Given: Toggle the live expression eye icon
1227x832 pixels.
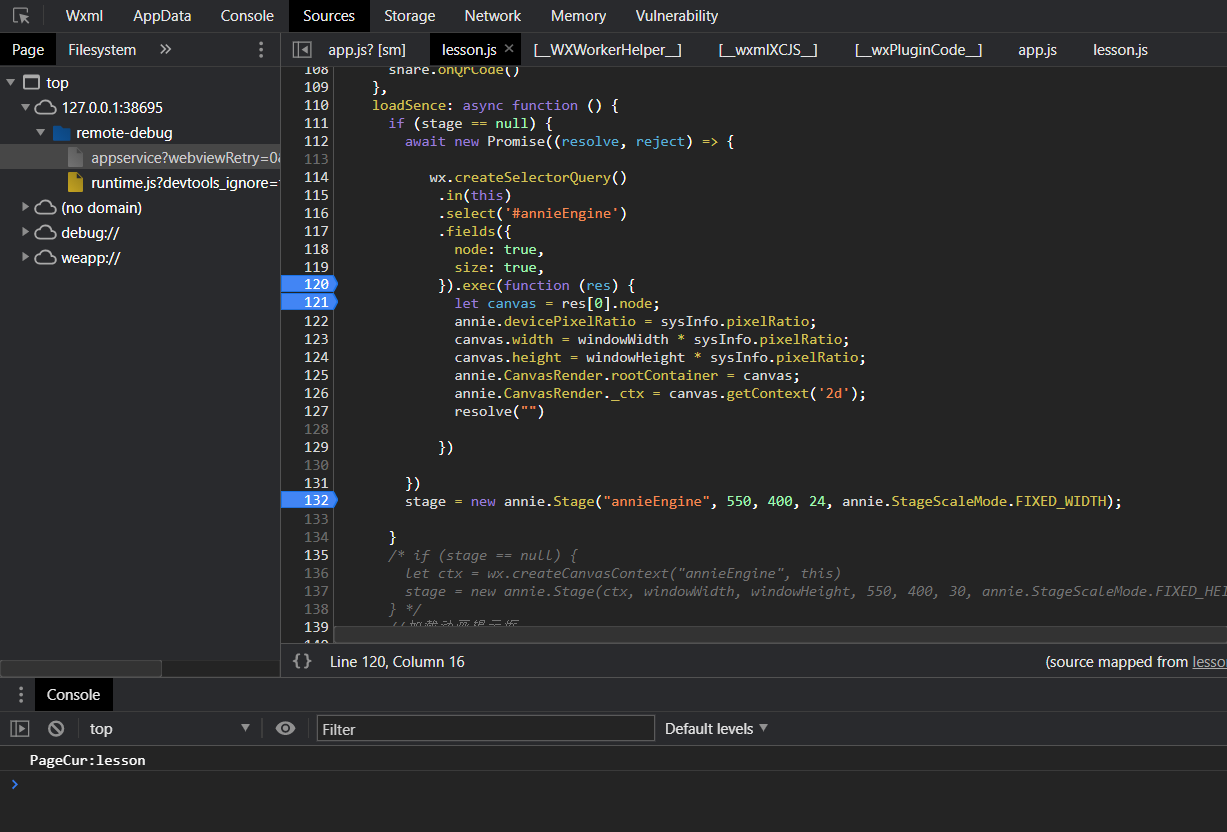Looking at the screenshot, I should tap(285, 729).
